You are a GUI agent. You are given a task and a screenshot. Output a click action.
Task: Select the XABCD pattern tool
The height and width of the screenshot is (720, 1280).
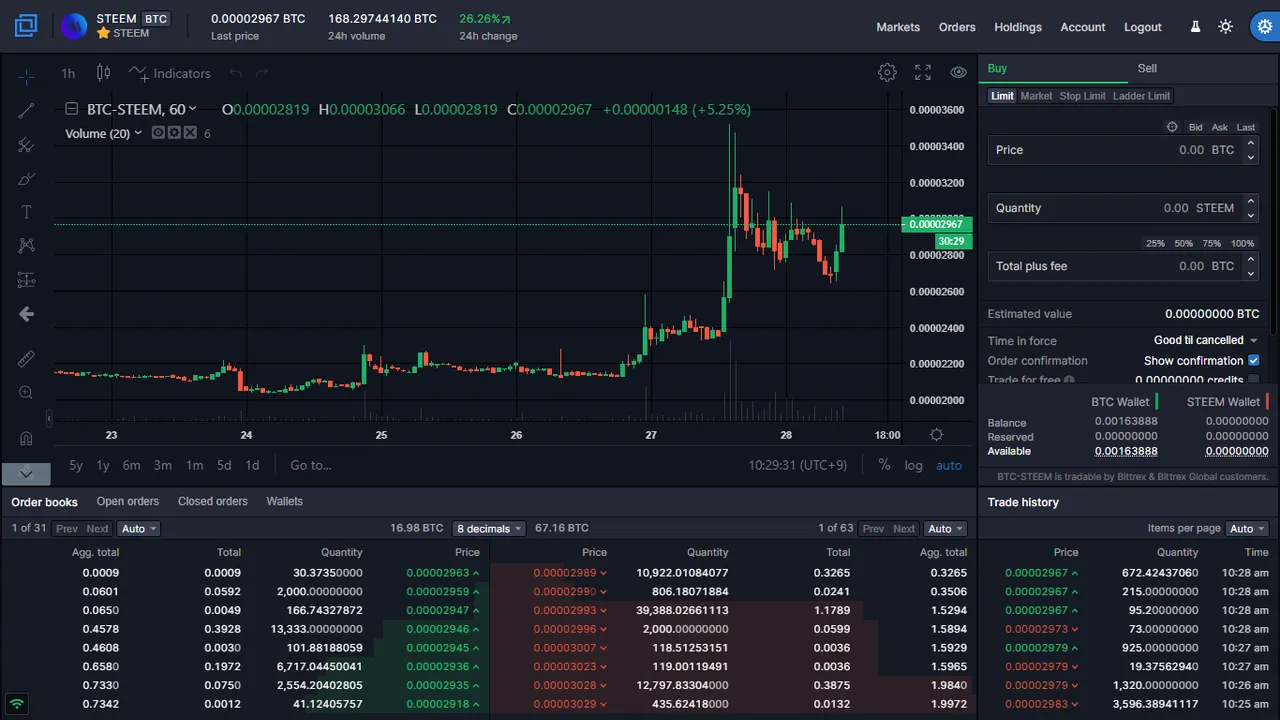pyautogui.click(x=26, y=245)
